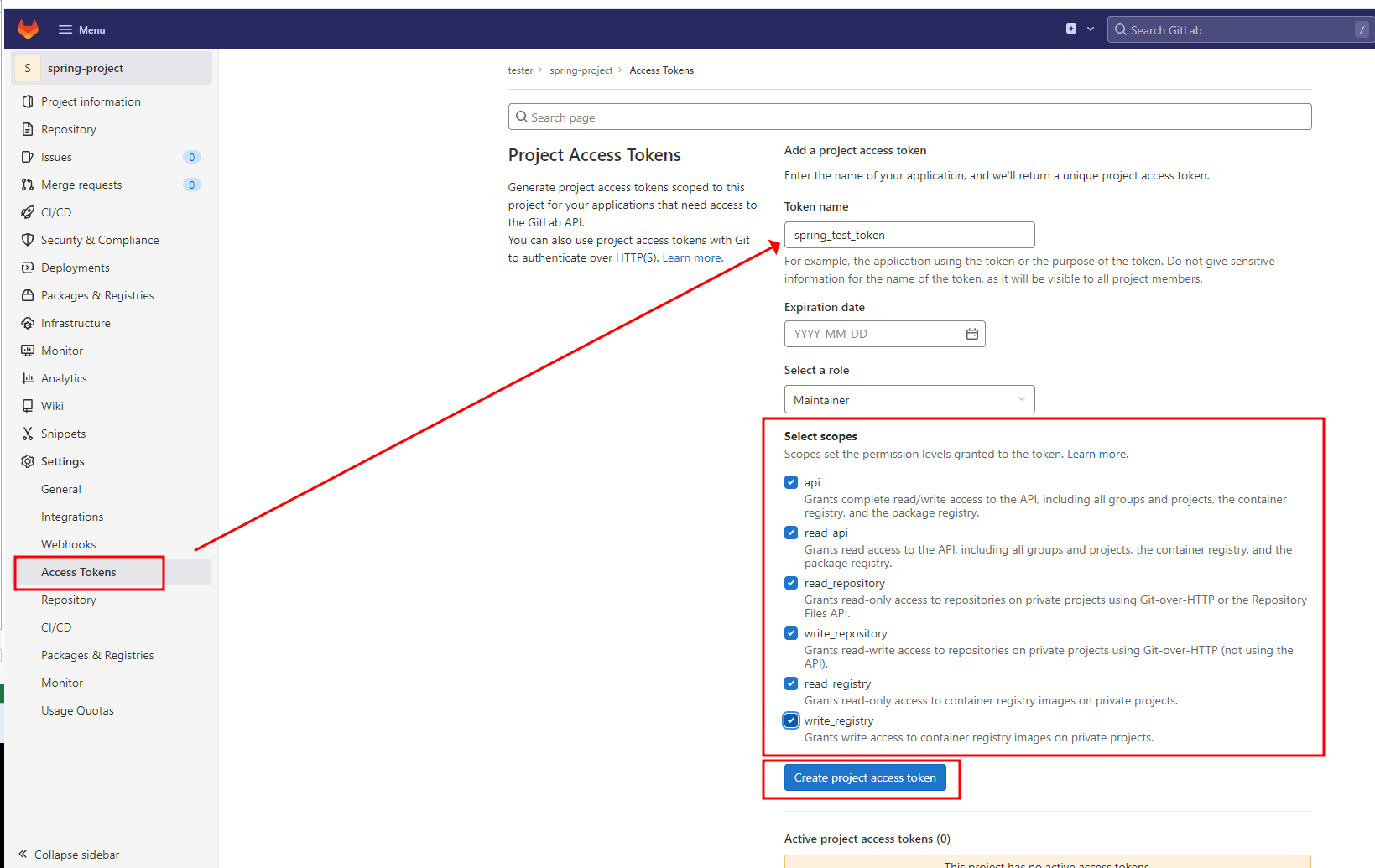Click the Select scopes heading

click(x=820, y=436)
